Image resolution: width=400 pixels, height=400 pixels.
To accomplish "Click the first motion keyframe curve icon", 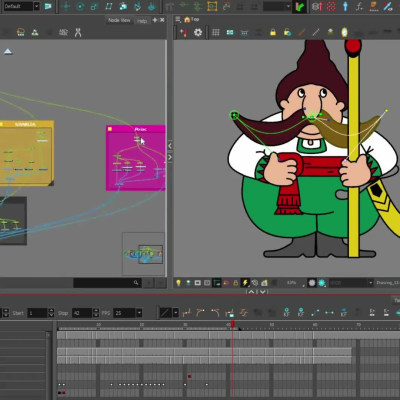I will click(x=187, y=313).
